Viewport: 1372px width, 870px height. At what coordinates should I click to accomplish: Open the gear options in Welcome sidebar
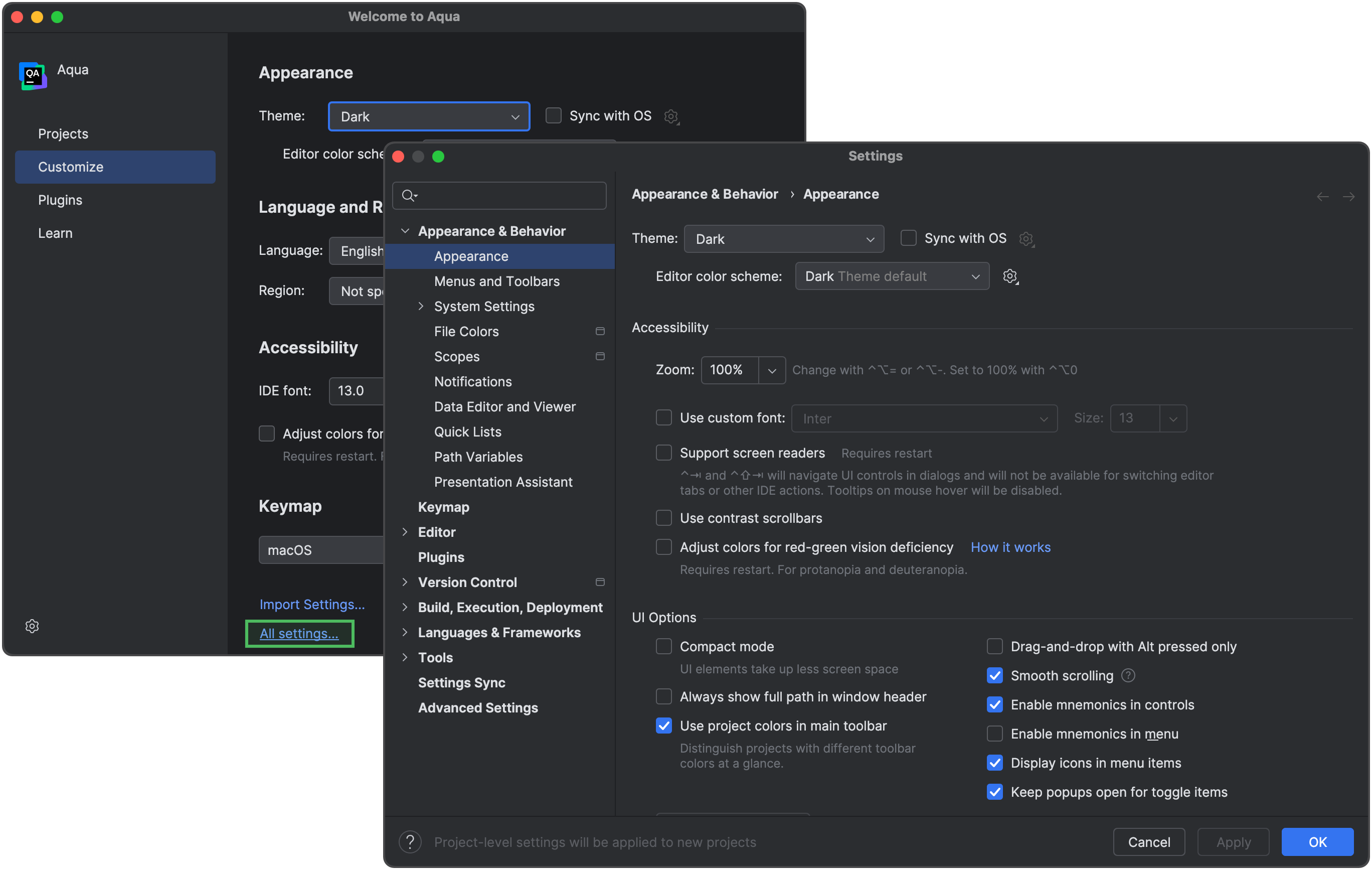[x=32, y=626]
